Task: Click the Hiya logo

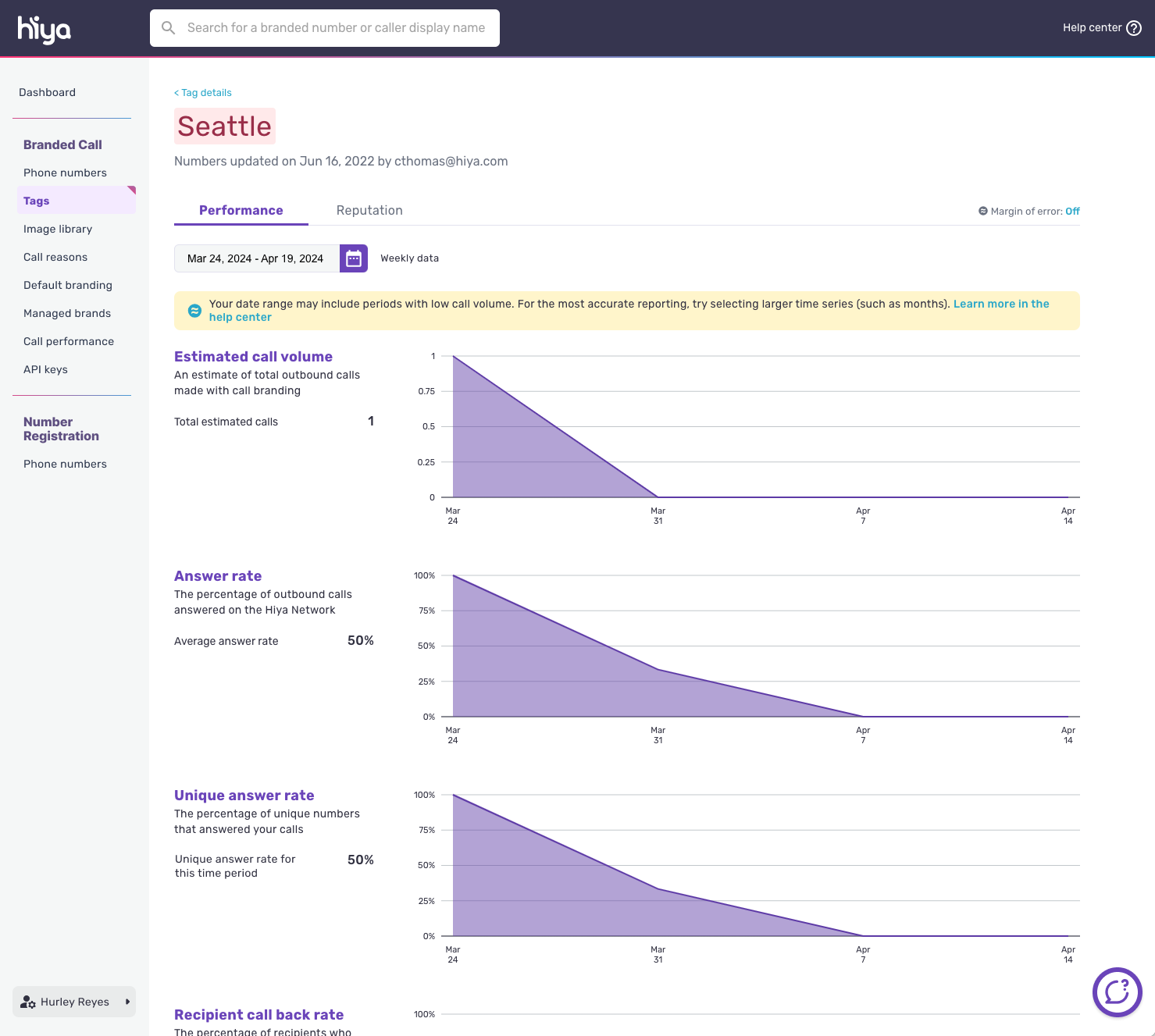Action: click(x=44, y=29)
